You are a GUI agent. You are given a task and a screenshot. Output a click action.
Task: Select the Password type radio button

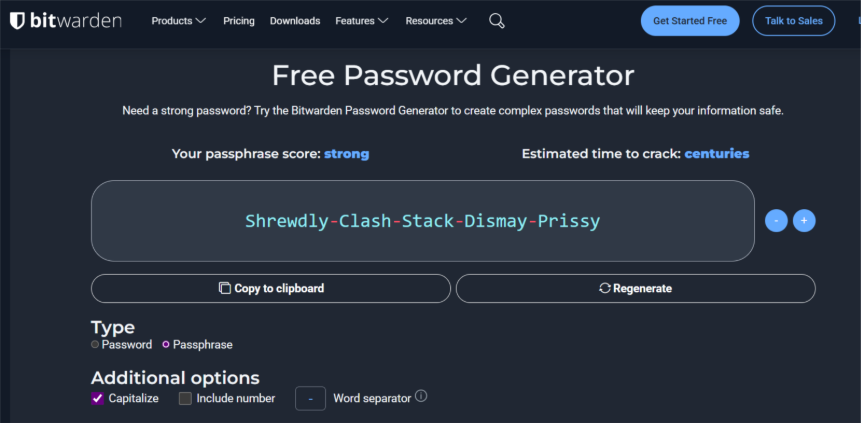(95, 344)
